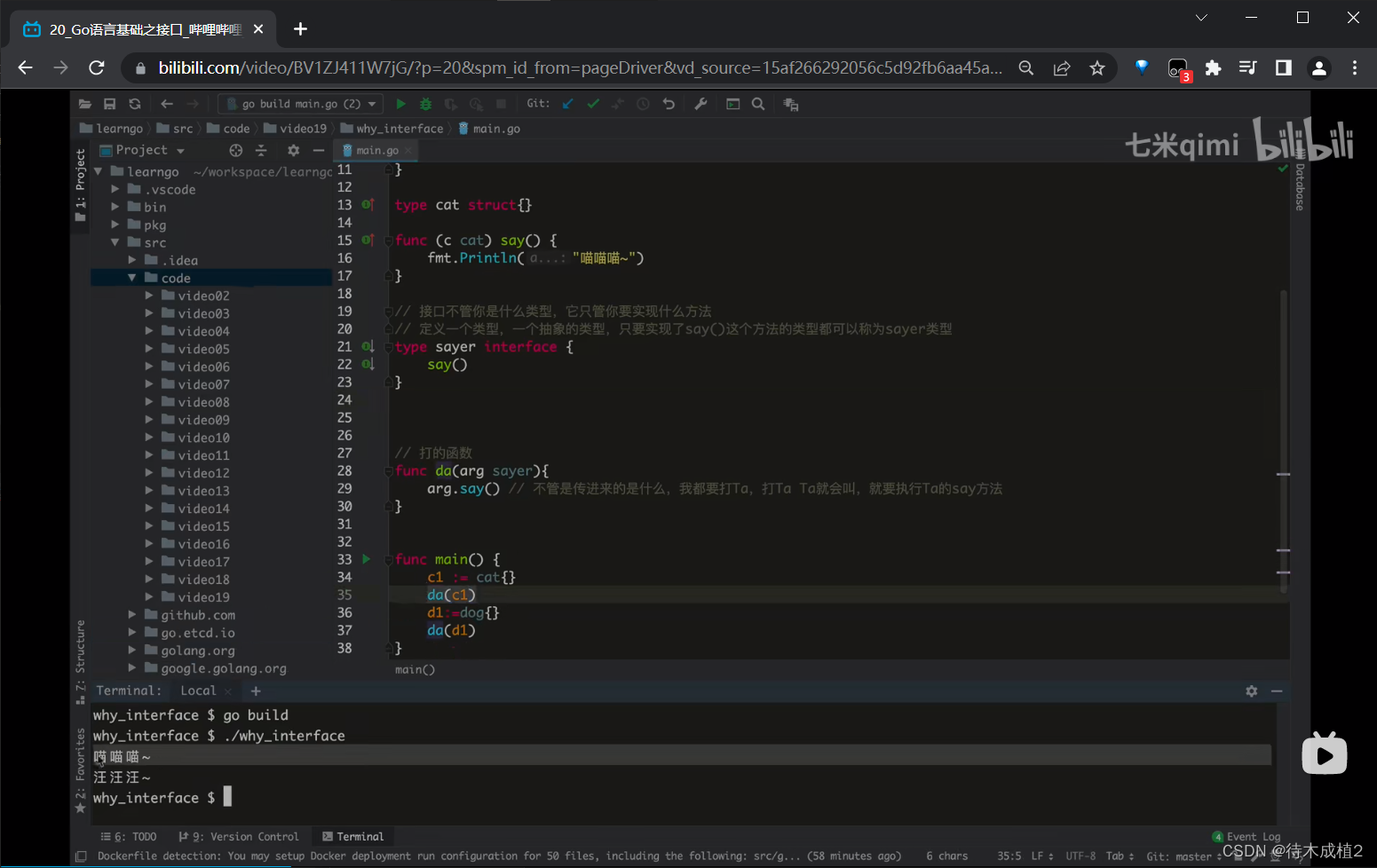Click the Git show history clock icon
Image resolution: width=1377 pixels, height=868 pixels.
click(x=644, y=104)
